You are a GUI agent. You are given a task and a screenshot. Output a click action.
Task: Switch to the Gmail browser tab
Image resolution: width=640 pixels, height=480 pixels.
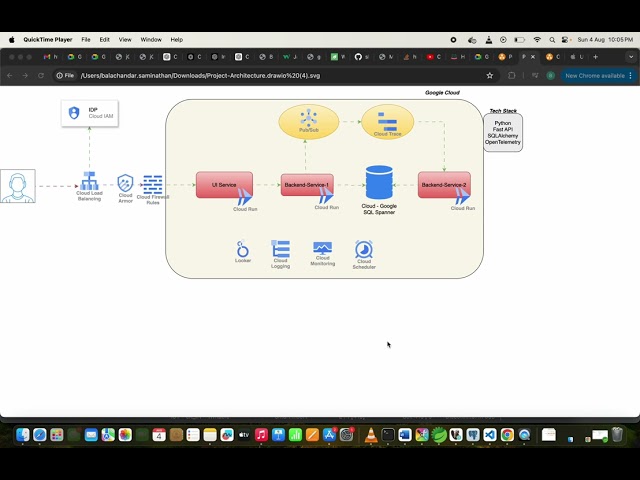tap(50, 57)
